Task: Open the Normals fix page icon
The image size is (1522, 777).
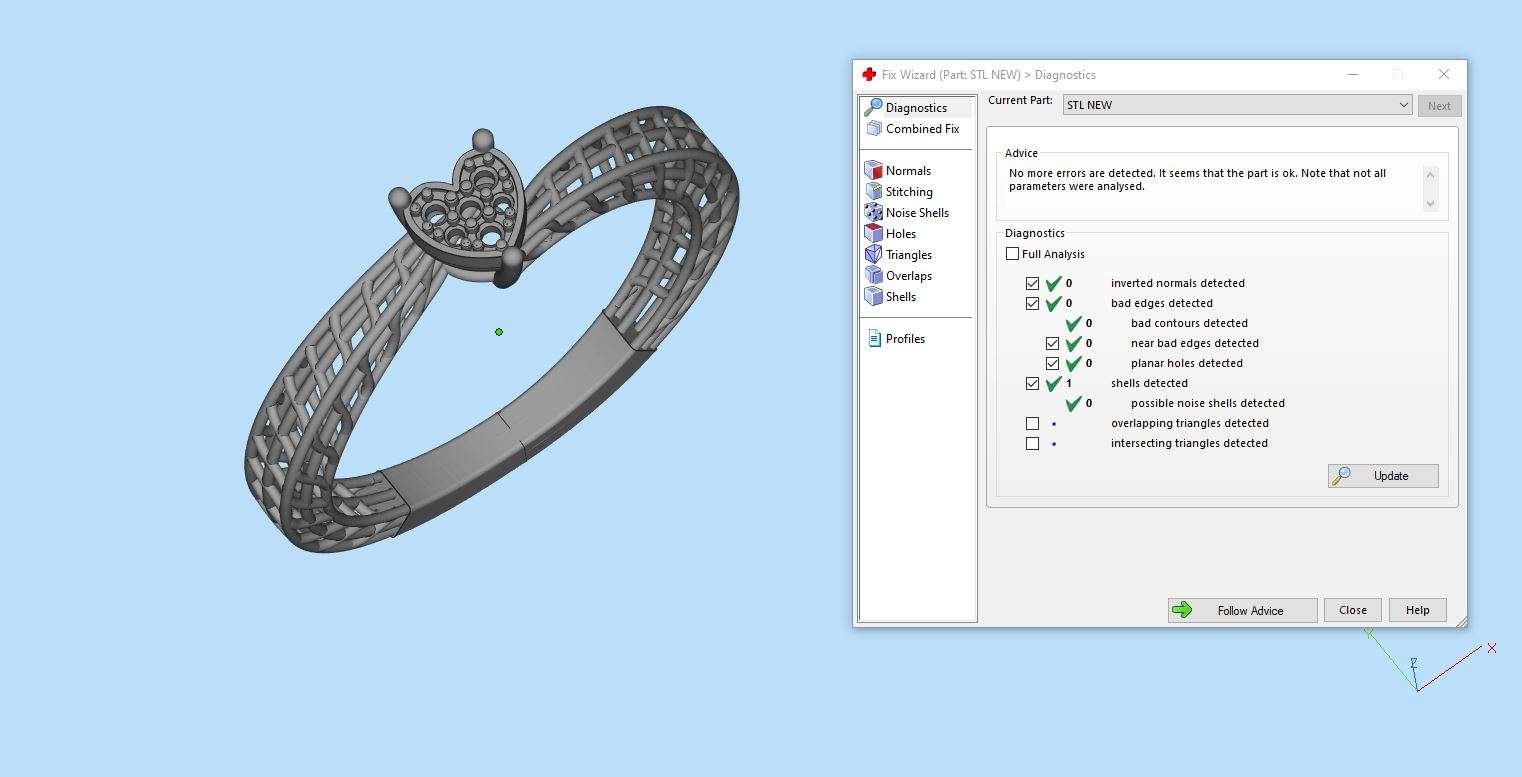Action: pos(874,170)
